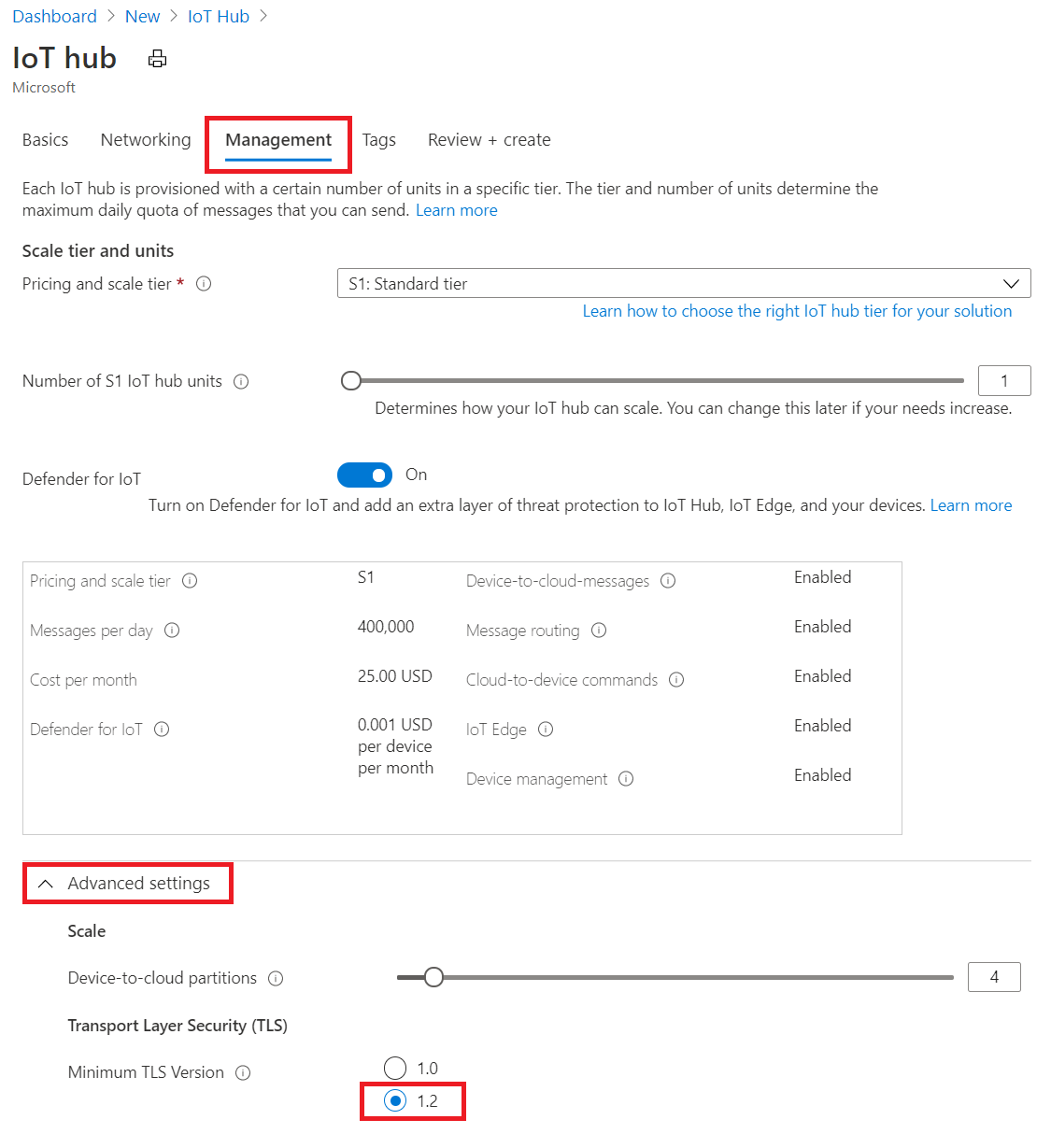
Task: View info for Messages per day
Action: [172, 631]
